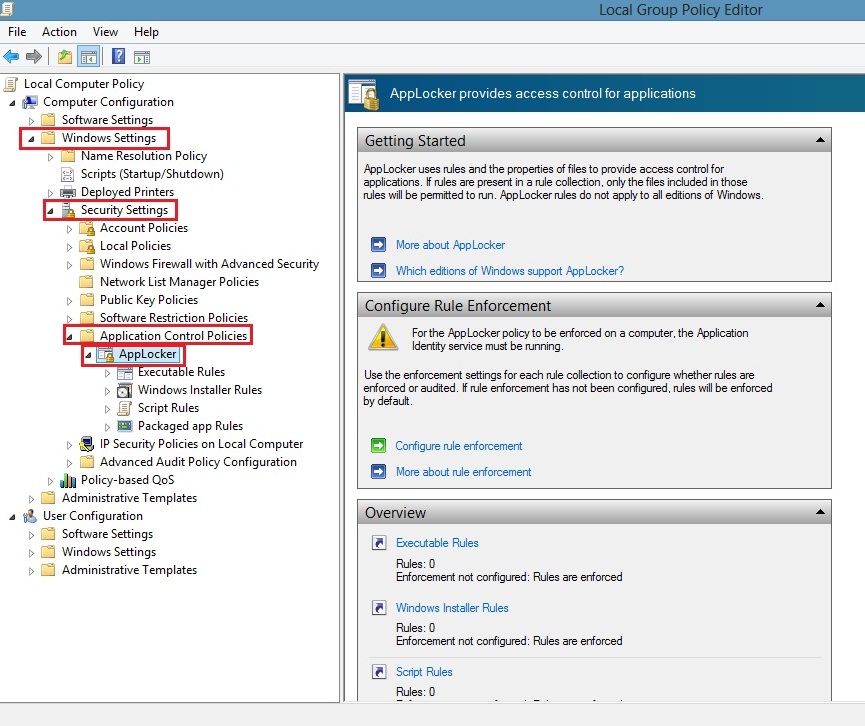Screen dimensions: 865x726
Task: Click the Policy-based QoS bar chart icon
Action: point(68,480)
